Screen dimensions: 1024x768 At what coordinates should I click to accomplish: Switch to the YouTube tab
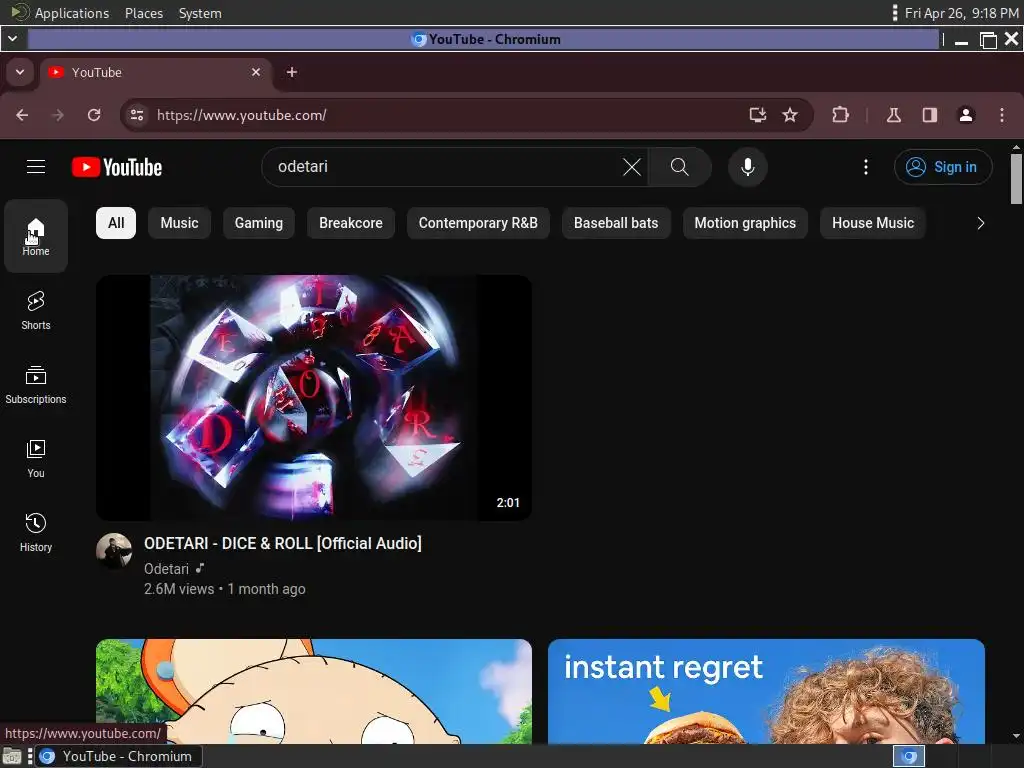click(157, 72)
